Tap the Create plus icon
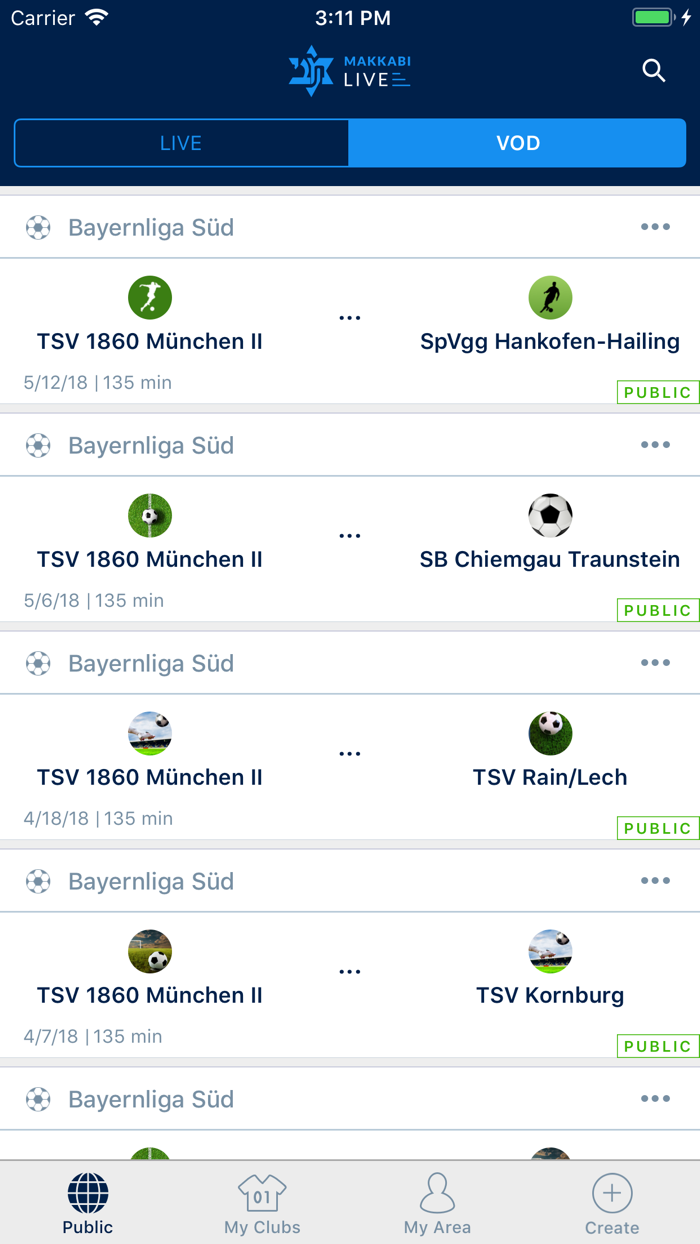The height and width of the screenshot is (1244, 700). [x=612, y=1203]
